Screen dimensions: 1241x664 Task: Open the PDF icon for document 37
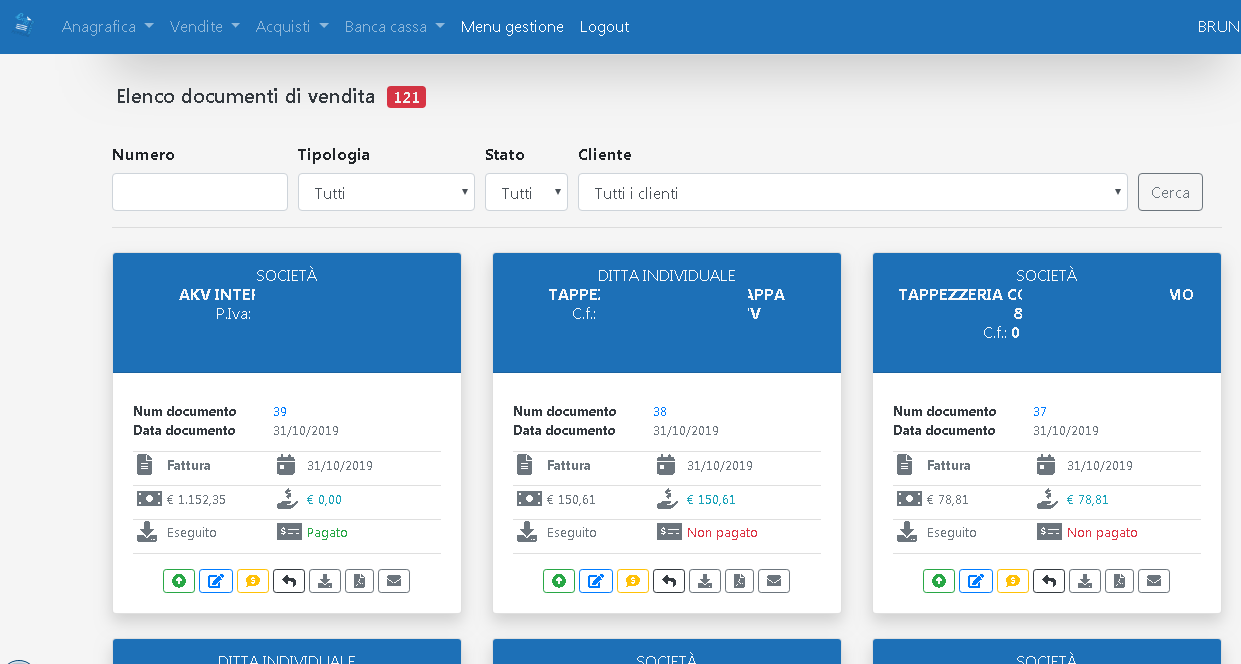(x=1119, y=581)
